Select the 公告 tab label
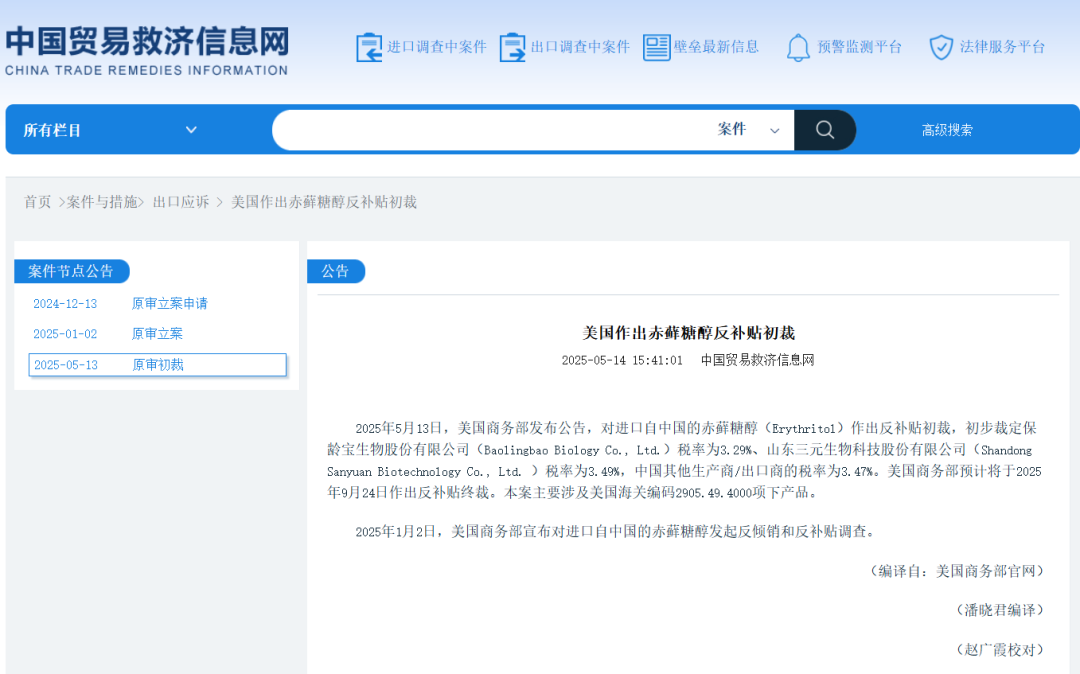This screenshot has height=674, width=1080. [335, 271]
